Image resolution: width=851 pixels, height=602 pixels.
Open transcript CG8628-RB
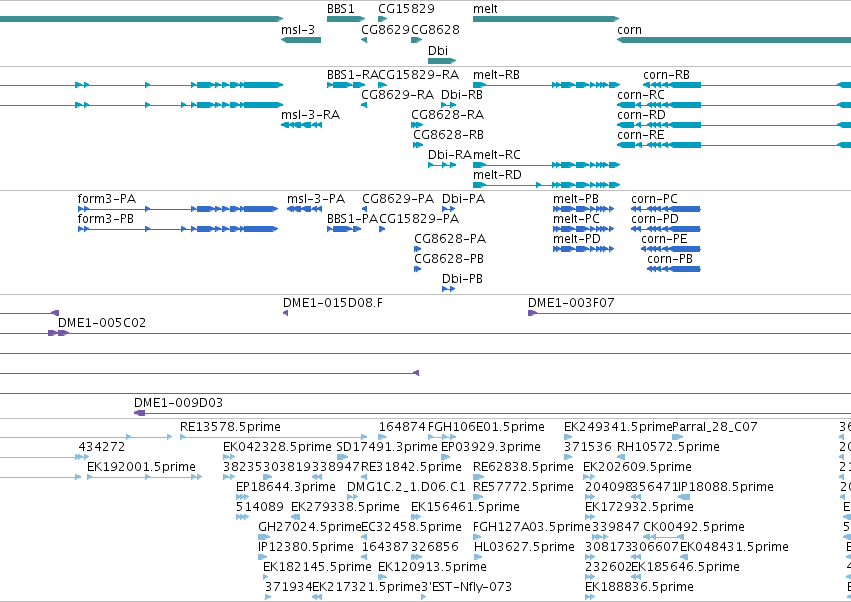[448, 135]
